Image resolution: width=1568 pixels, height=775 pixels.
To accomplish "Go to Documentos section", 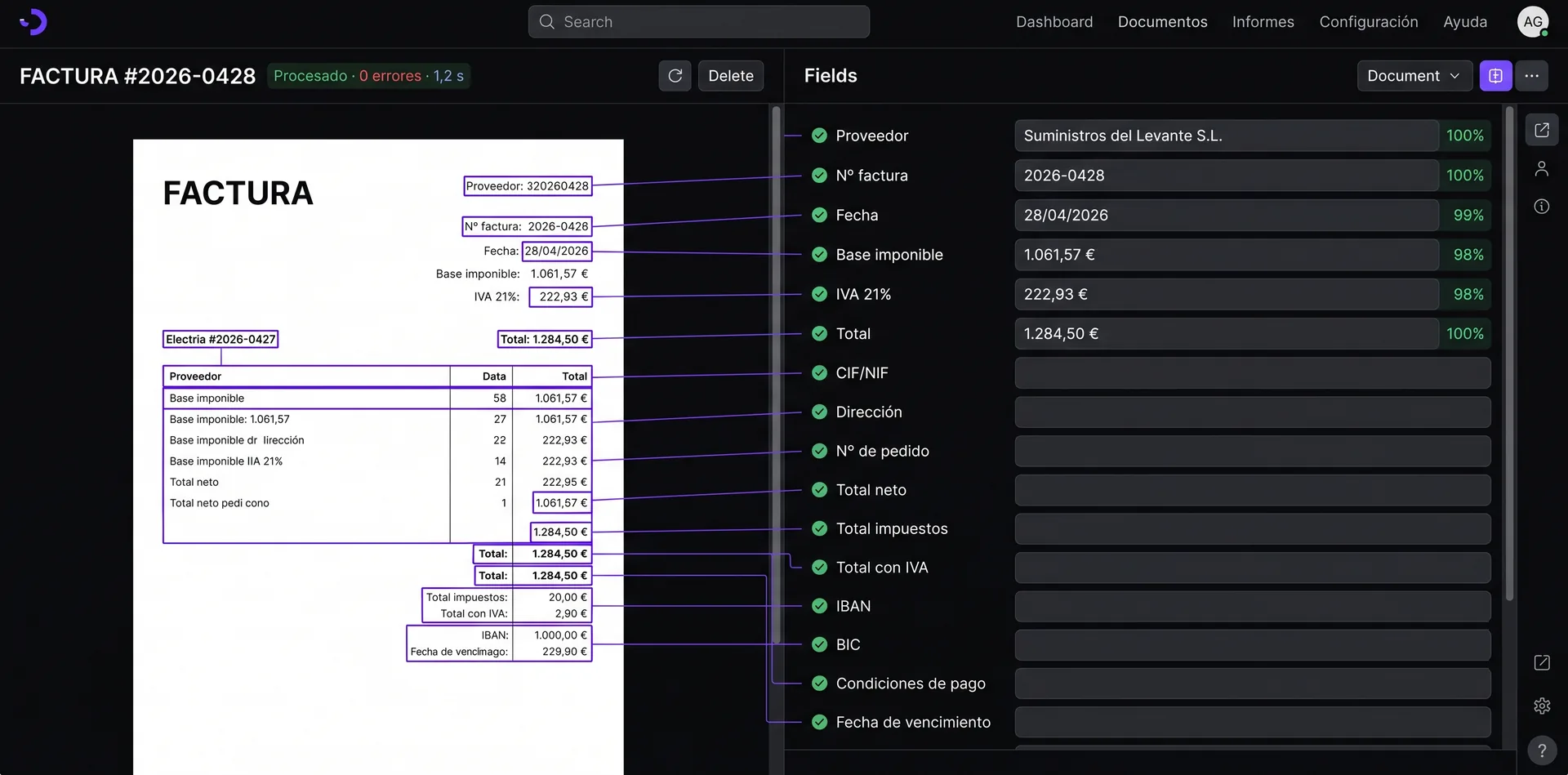I will coord(1162,22).
